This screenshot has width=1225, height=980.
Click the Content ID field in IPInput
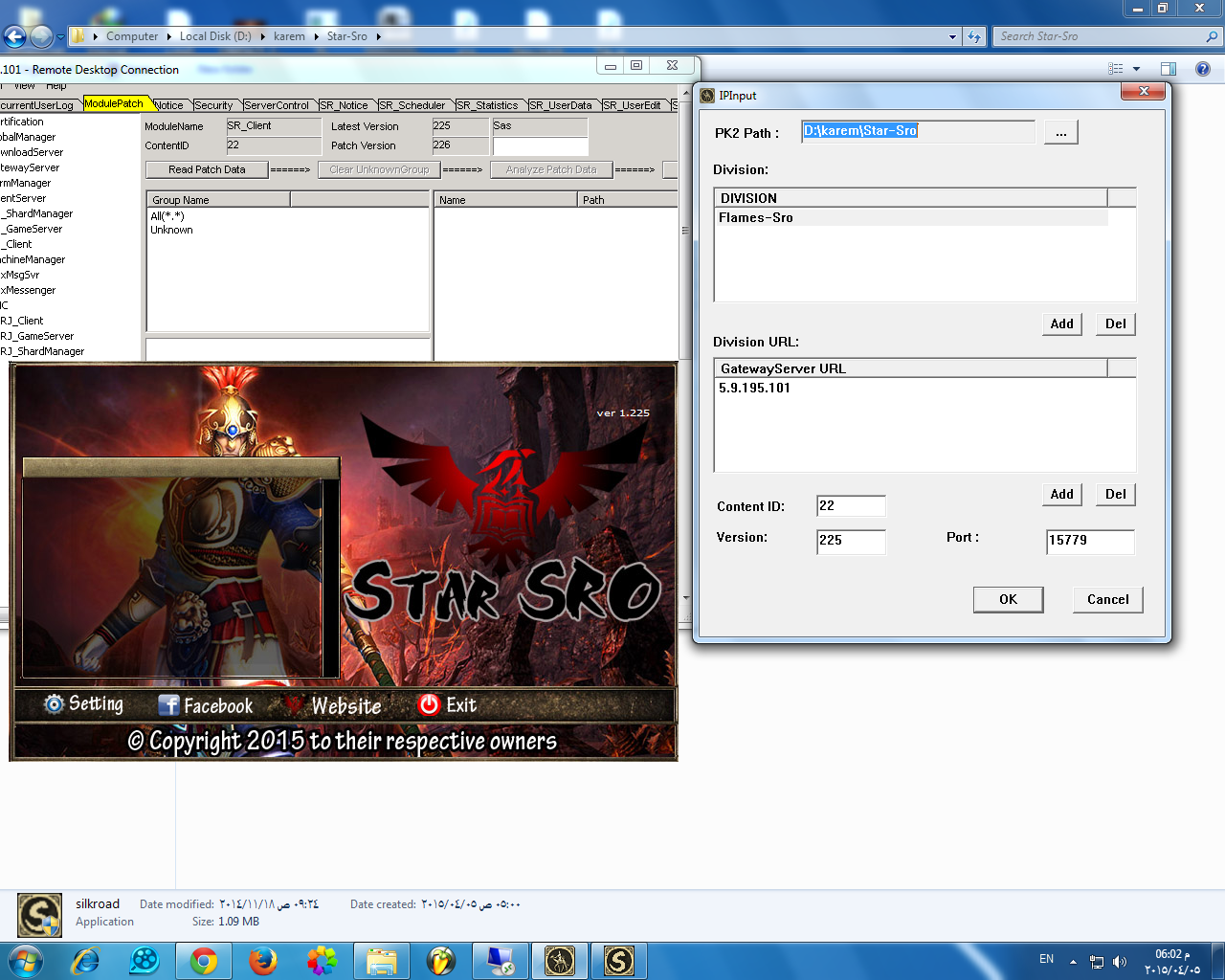(851, 506)
